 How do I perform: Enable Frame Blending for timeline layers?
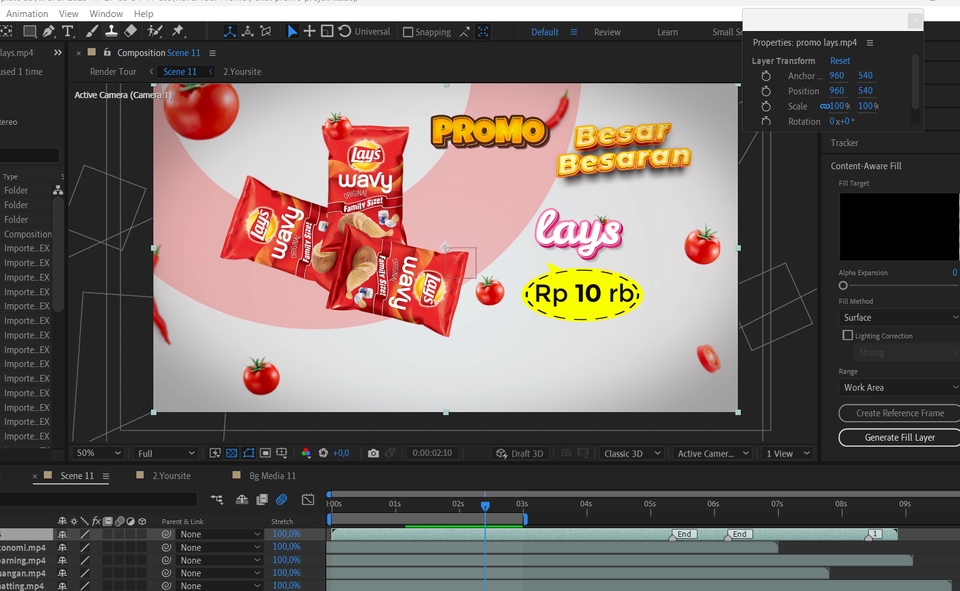pyautogui.click(x=262, y=500)
